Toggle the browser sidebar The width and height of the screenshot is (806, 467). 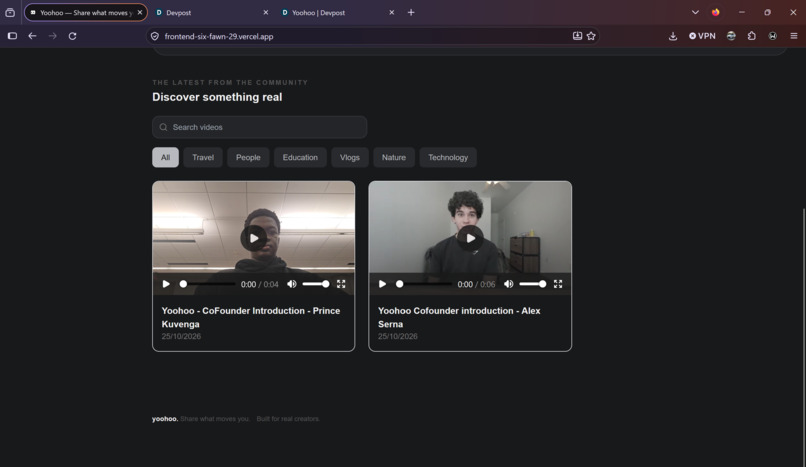point(12,36)
